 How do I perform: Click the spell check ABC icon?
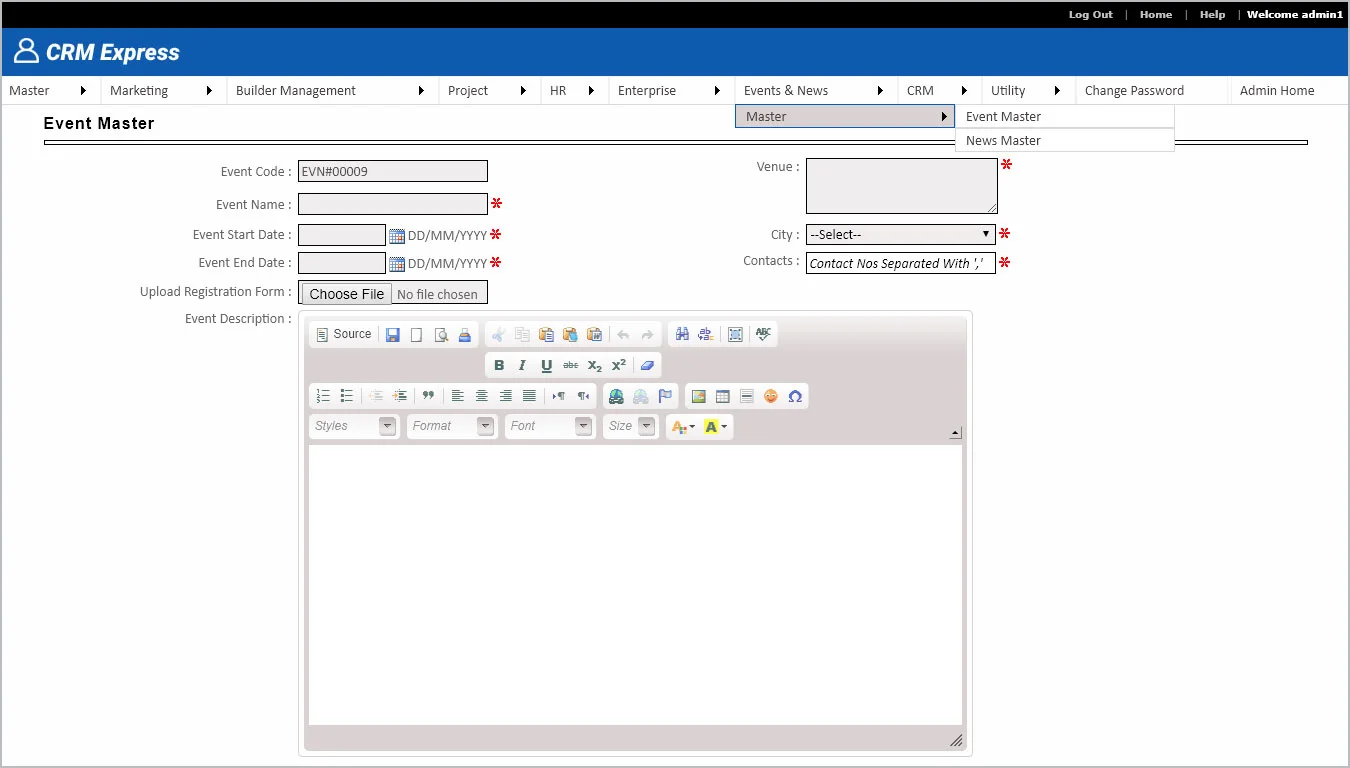pos(764,335)
